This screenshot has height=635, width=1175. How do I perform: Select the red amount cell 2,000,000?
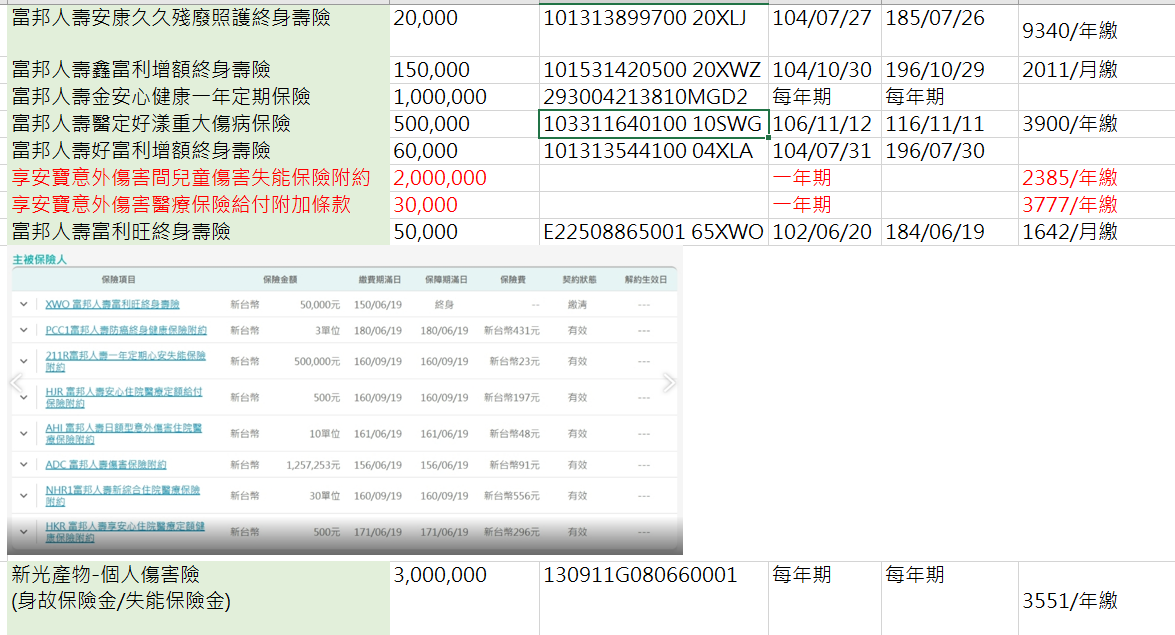465,178
